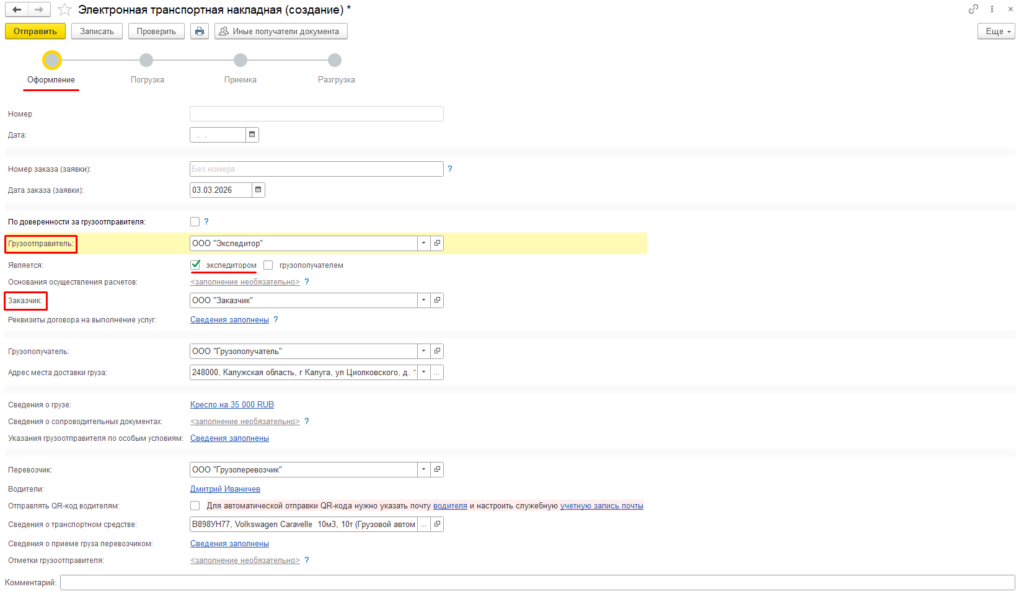
Task: Expand the delivery address dropdown
Action: click(x=424, y=373)
